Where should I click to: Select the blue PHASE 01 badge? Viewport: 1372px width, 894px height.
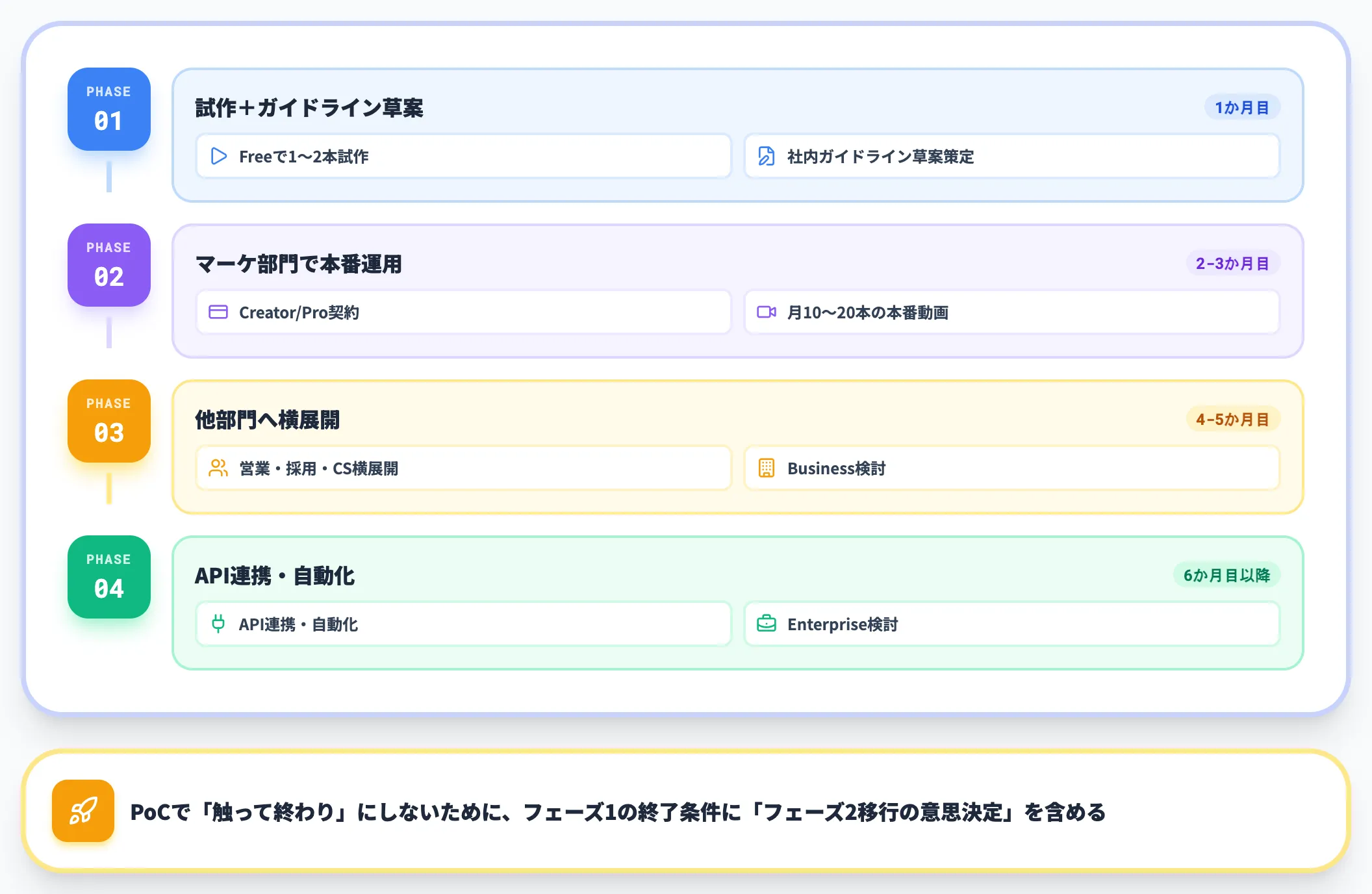pyautogui.click(x=109, y=109)
